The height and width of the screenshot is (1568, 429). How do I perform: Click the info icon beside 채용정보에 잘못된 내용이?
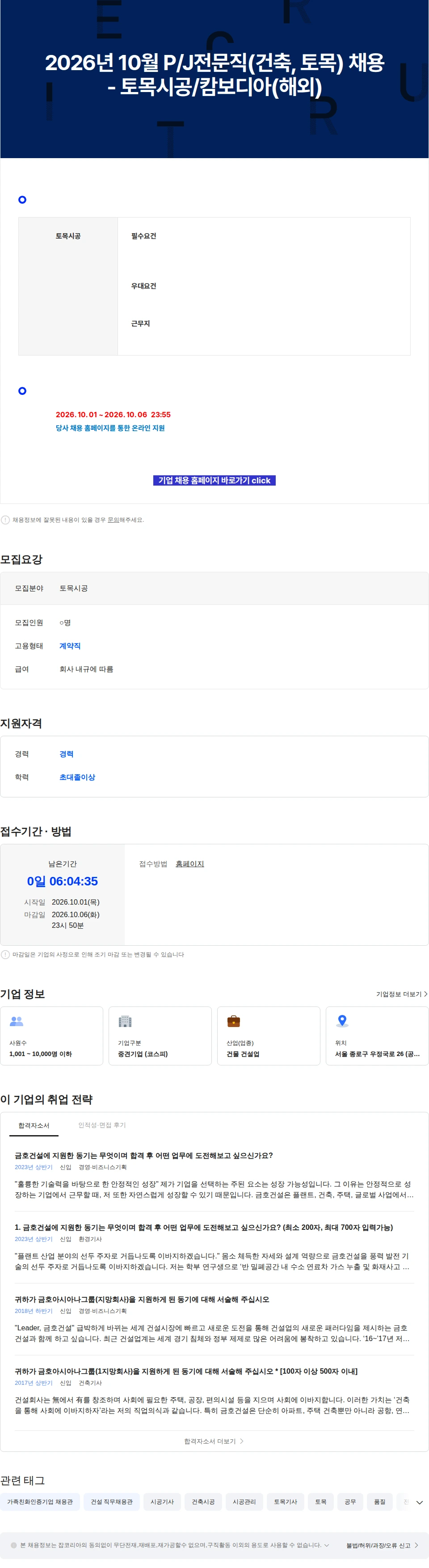pos(5,520)
